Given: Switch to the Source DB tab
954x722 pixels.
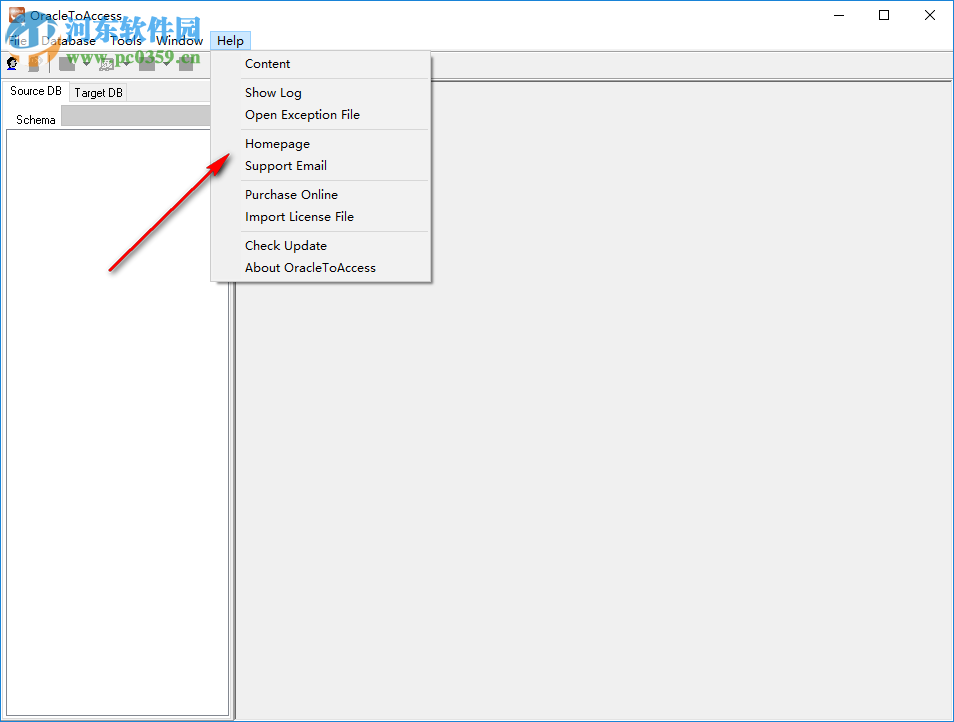Looking at the screenshot, I should point(36,91).
